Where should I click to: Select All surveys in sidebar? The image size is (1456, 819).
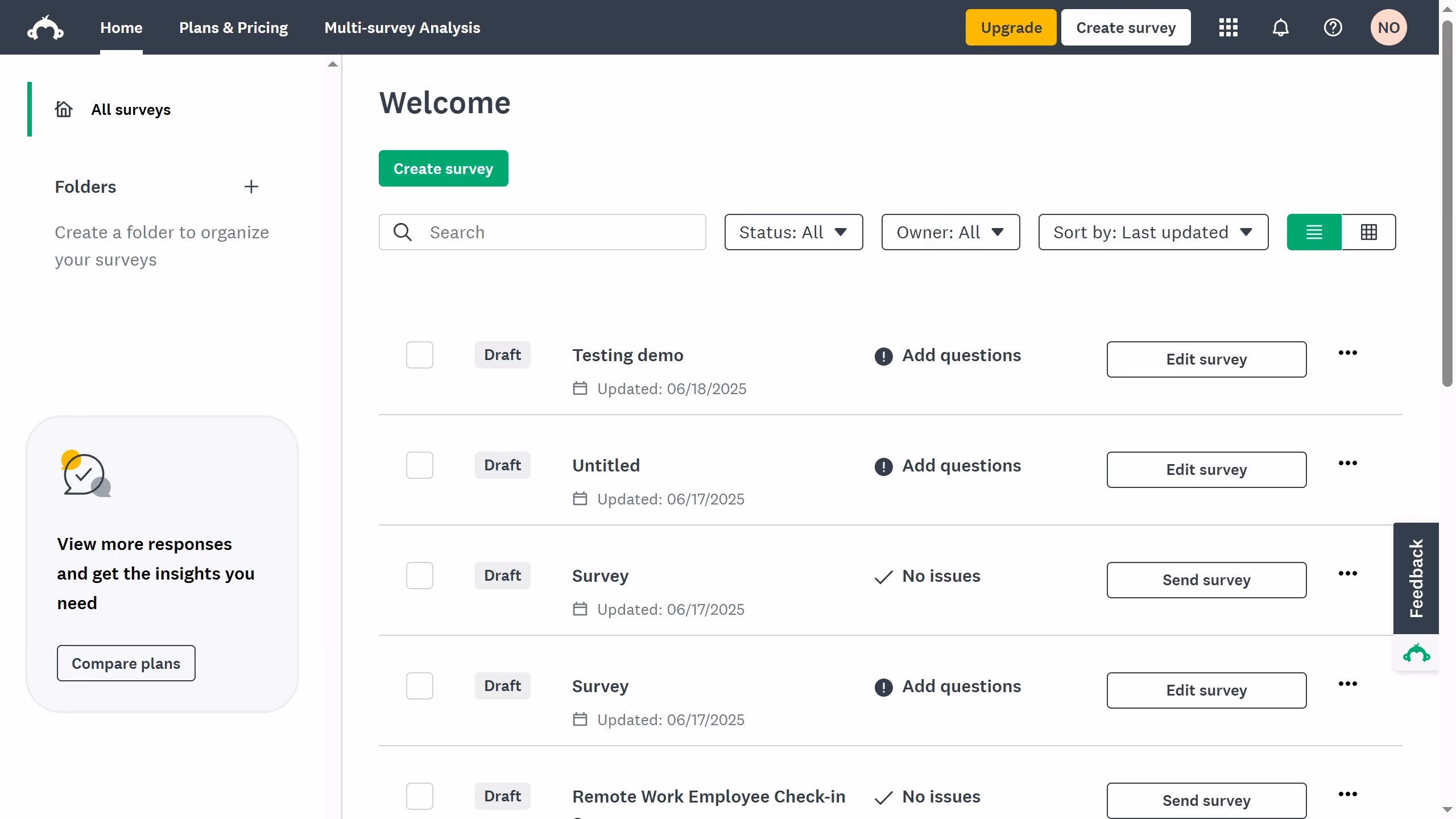(x=131, y=109)
